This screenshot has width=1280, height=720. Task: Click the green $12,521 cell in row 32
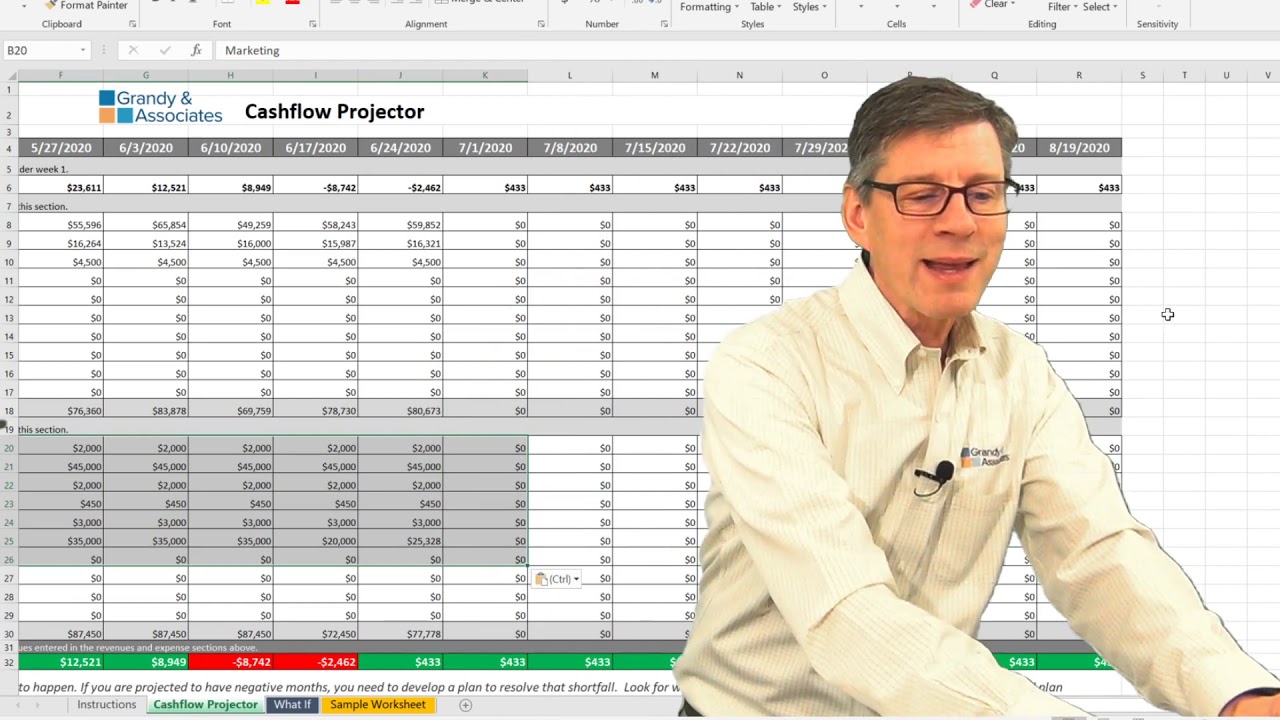(x=61, y=662)
